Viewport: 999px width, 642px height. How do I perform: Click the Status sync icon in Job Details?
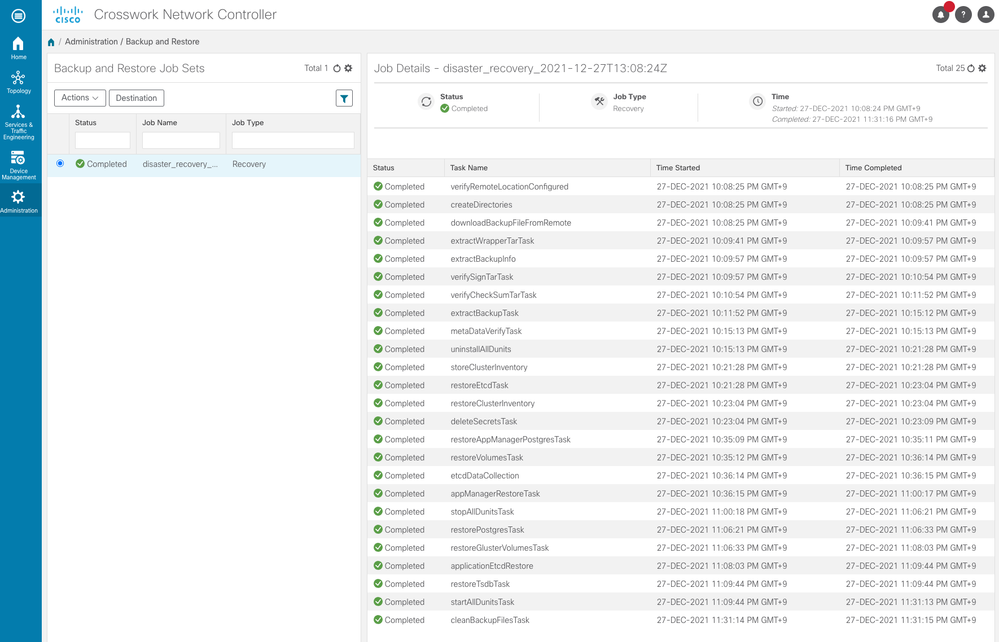coord(426,102)
